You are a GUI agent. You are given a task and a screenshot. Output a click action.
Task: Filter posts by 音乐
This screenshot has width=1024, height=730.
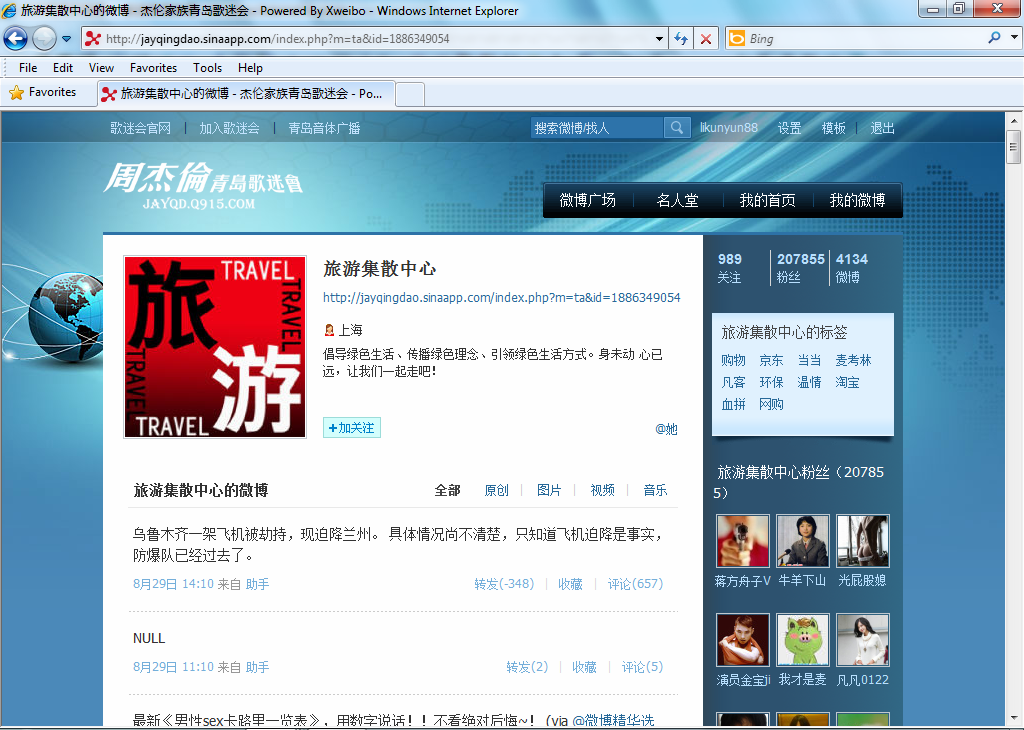pos(655,490)
